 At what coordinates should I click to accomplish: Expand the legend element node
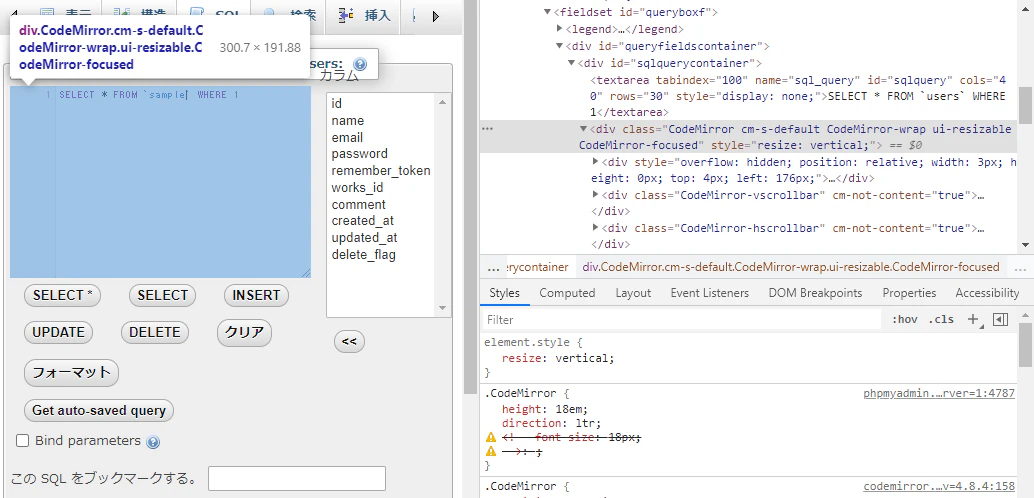point(559,29)
